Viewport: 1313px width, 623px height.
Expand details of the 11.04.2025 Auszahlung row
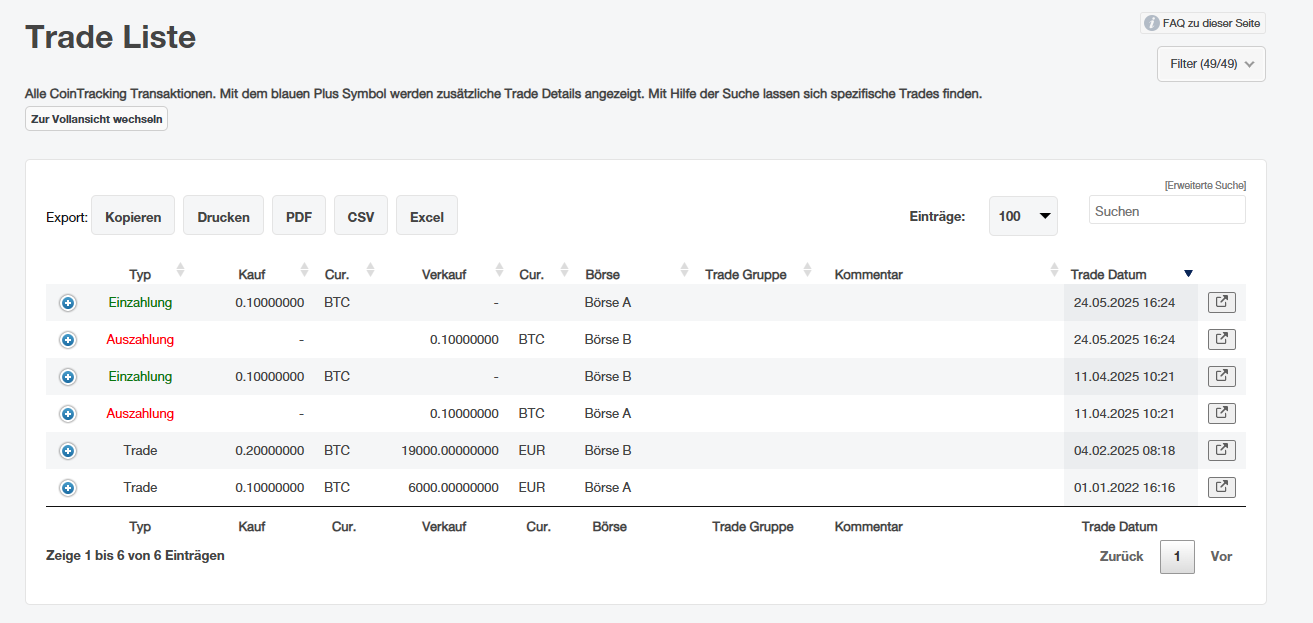[x=68, y=414]
